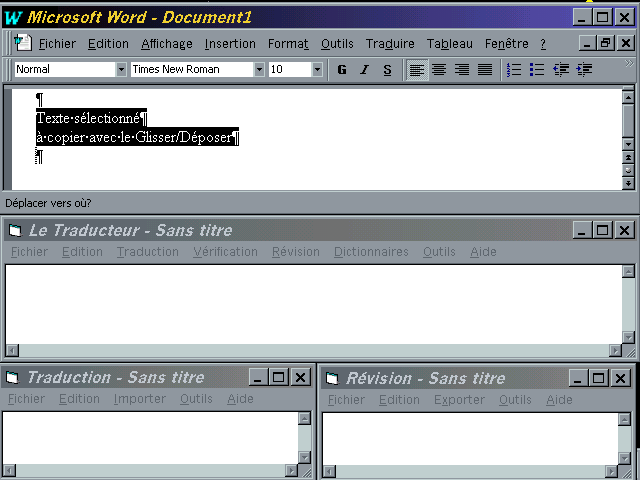Maximize the Traduction window
This screenshot has width=640, height=480.
(279, 377)
